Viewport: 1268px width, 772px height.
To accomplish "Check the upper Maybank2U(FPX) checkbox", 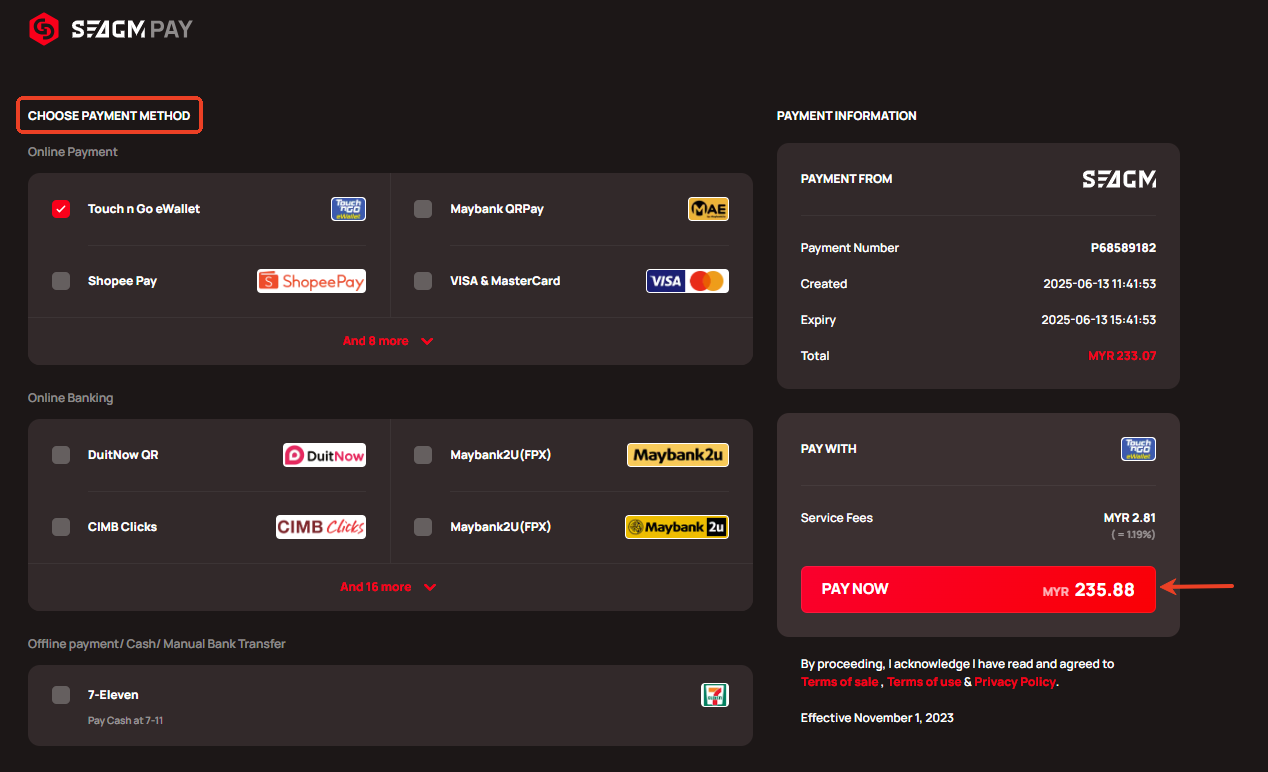I will click(423, 455).
